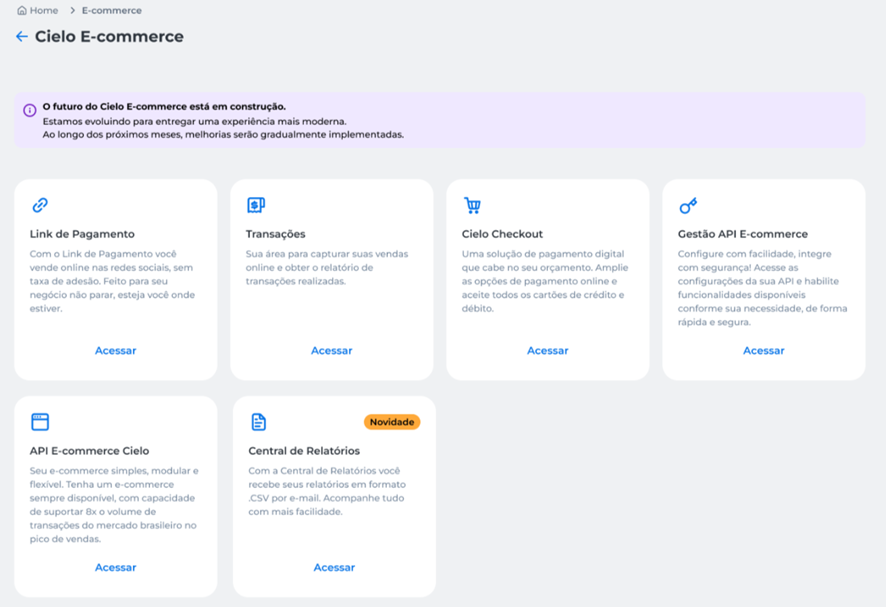Click the description beginning 'Sua área para capturar'
886x607 pixels.
(327, 267)
